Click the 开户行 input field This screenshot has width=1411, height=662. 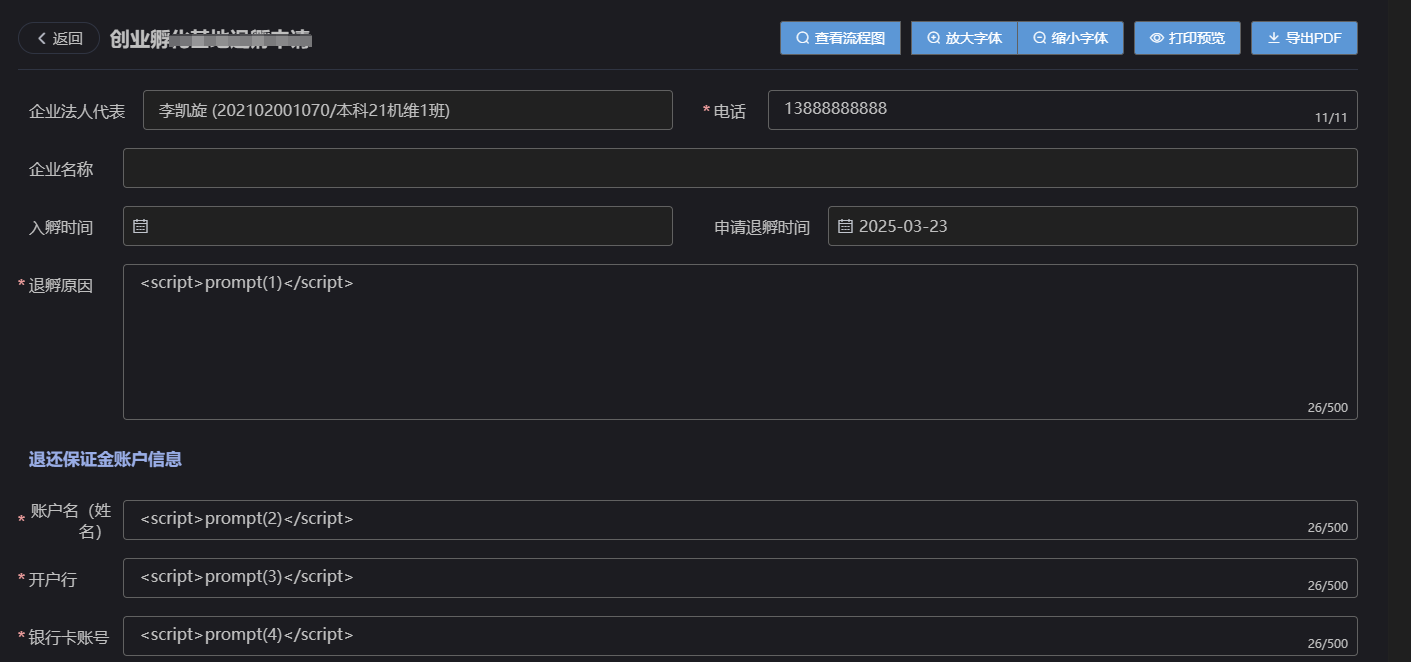pyautogui.click(x=740, y=578)
